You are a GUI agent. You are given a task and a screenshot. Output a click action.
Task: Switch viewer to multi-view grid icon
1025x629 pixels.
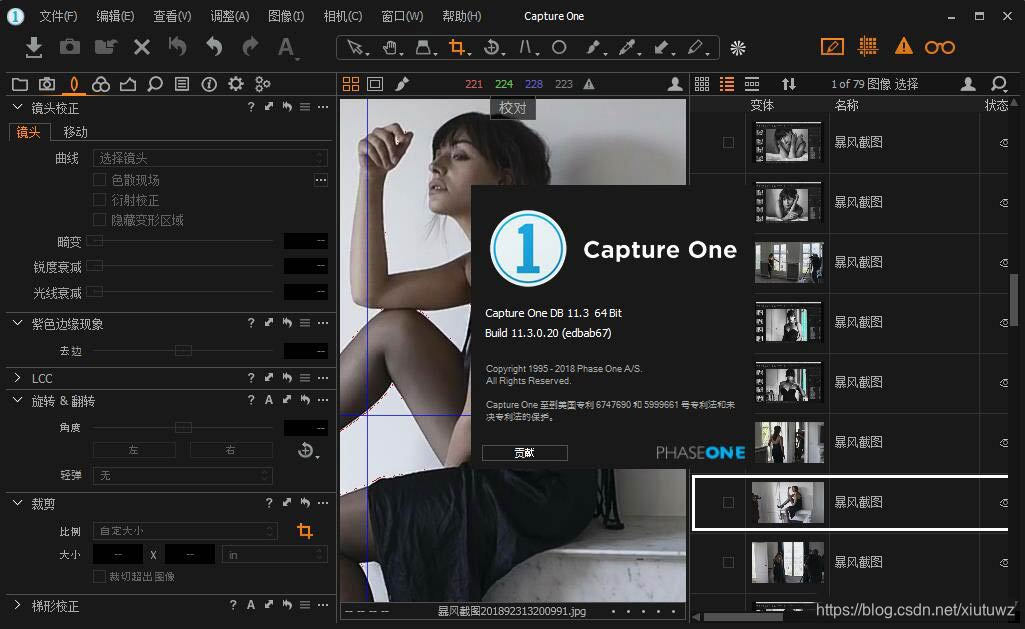click(x=351, y=84)
